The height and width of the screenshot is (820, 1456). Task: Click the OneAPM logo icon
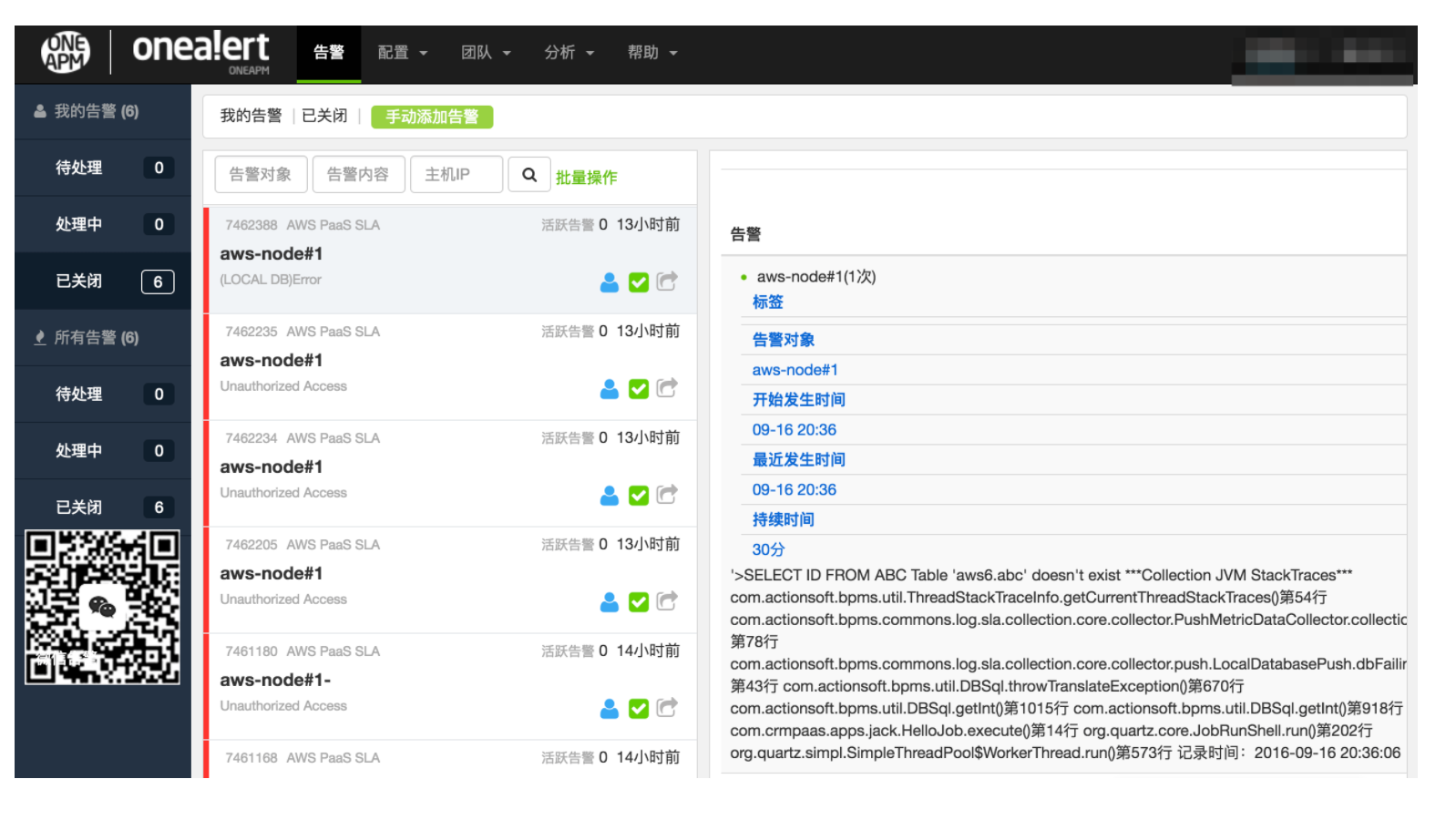point(66,52)
